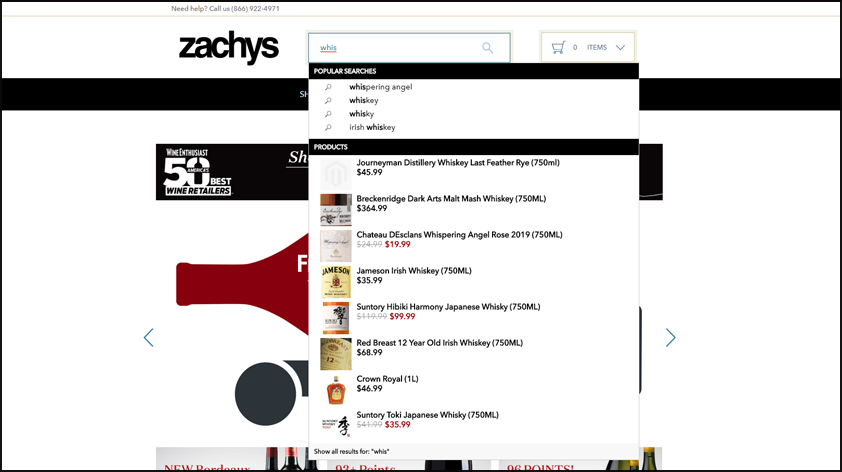
Task: Select 'whiskey' popular search suggestion
Action: (364, 100)
